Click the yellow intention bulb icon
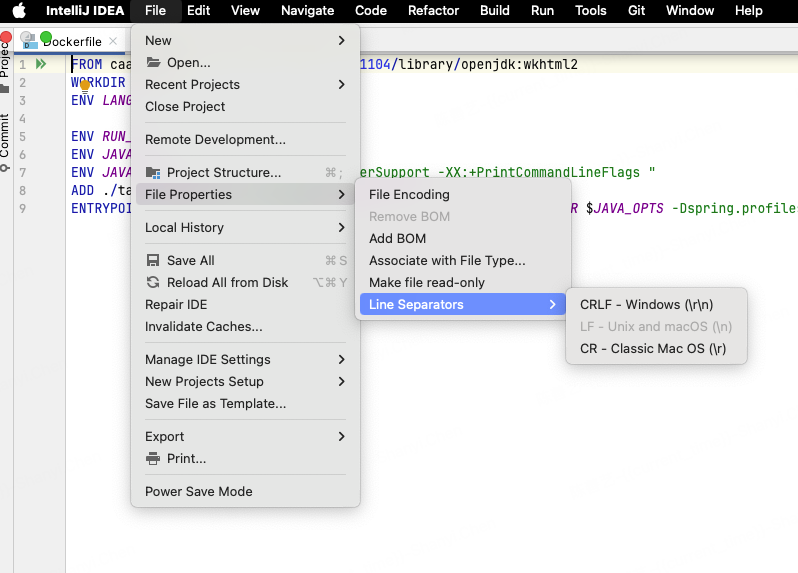The image size is (798, 573). (x=85, y=85)
